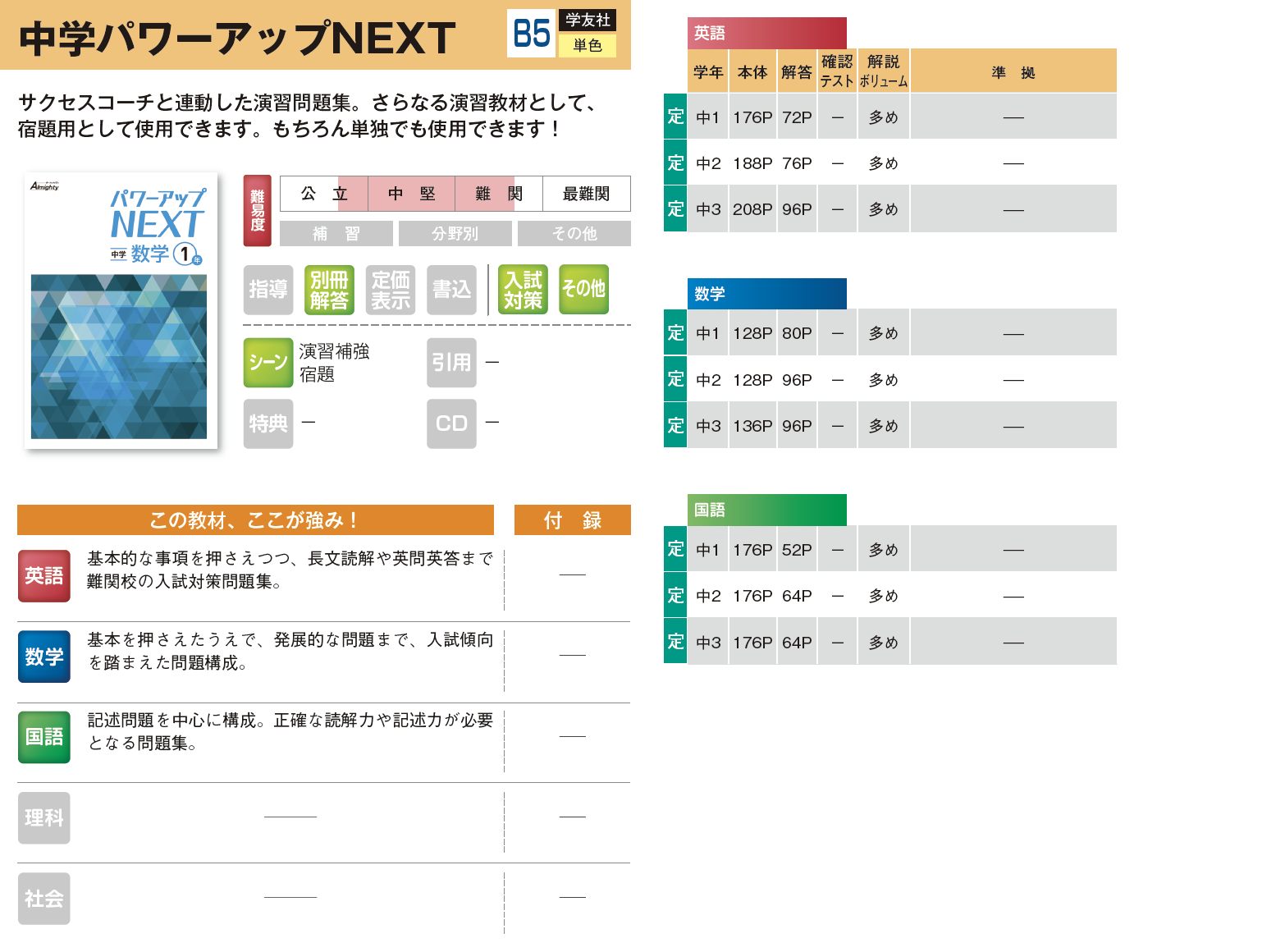1285x952 pixels.
Task: Click the 付録 orange header
Action: (573, 520)
